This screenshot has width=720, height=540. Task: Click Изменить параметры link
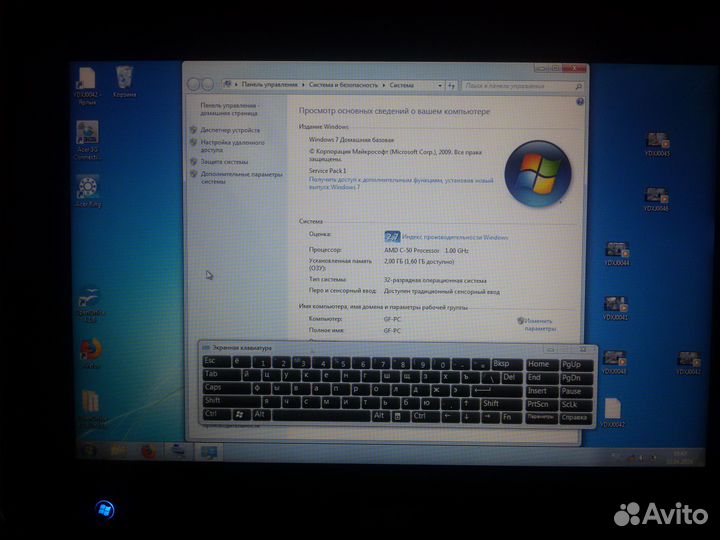pyautogui.click(x=540, y=325)
